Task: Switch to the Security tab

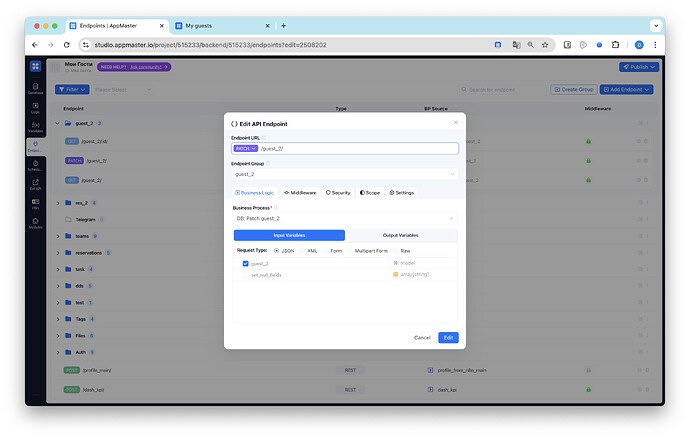Action: [338, 193]
